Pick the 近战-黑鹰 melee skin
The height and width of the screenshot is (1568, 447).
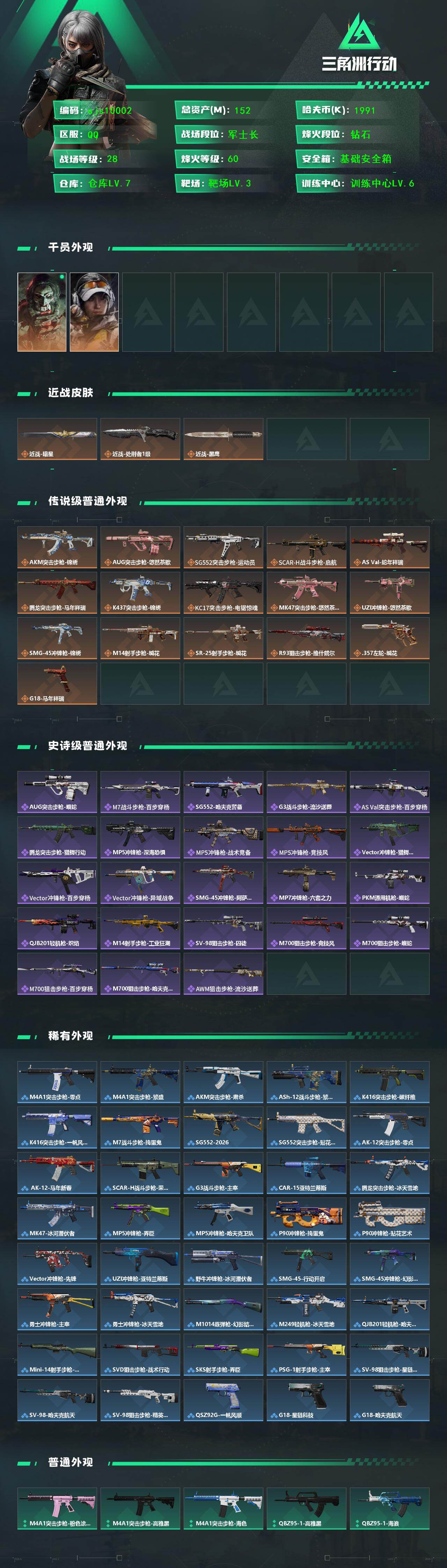point(224,439)
